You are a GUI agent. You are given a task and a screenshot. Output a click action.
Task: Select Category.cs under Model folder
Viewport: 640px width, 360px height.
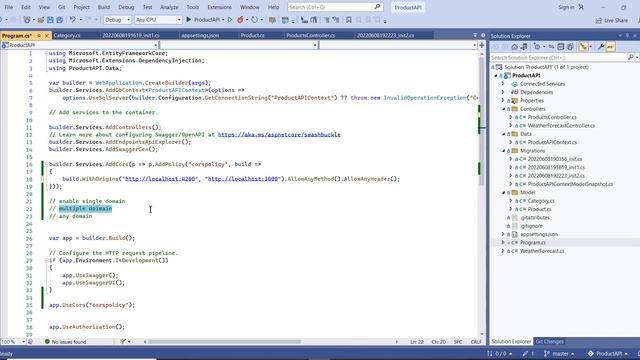click(541, 201)
